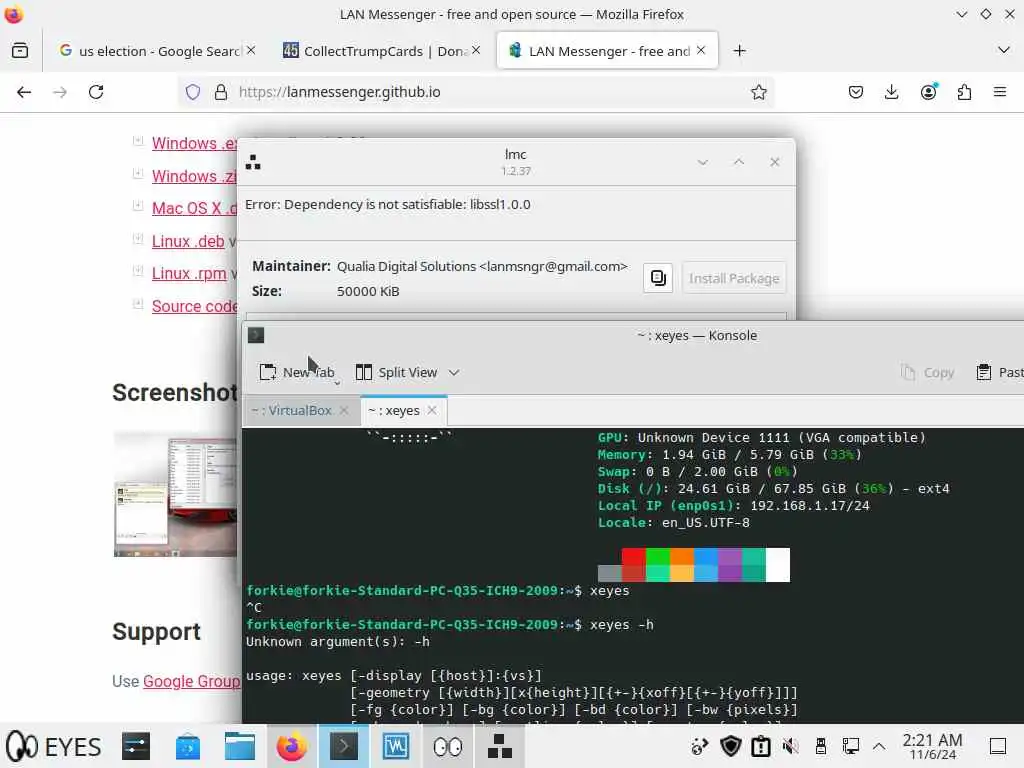1024x768 pixels.
Task: Copy package details in lmc installer
Action: pos(658,278)
